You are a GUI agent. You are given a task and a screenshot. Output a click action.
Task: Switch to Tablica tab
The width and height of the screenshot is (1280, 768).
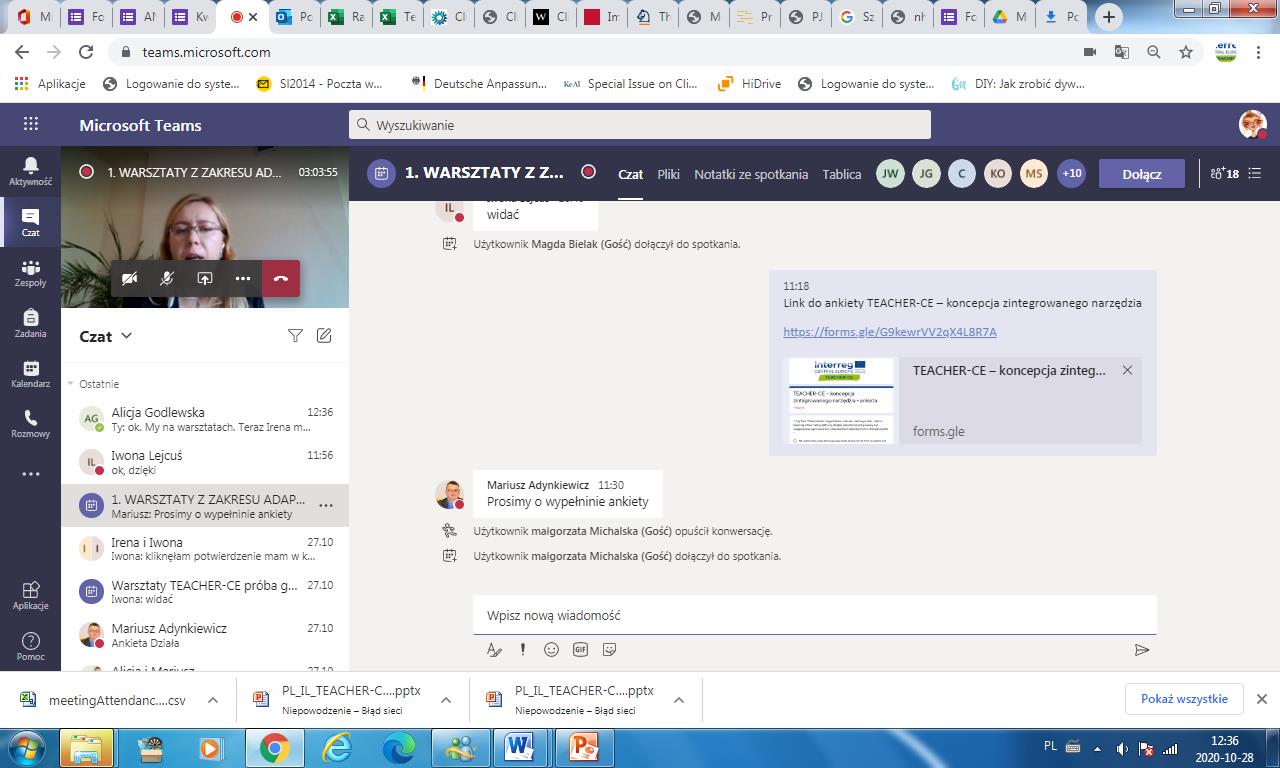tap(842, 174)
